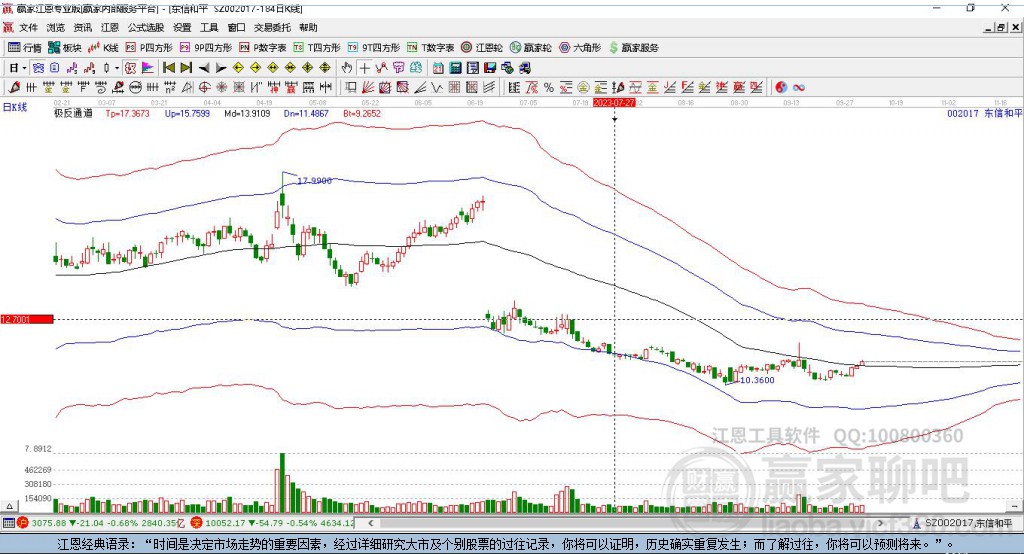Screen dimensions: 1024x554
Task: Click the SZ002017,东信和平 status bar entry
Action: [963, 523]
